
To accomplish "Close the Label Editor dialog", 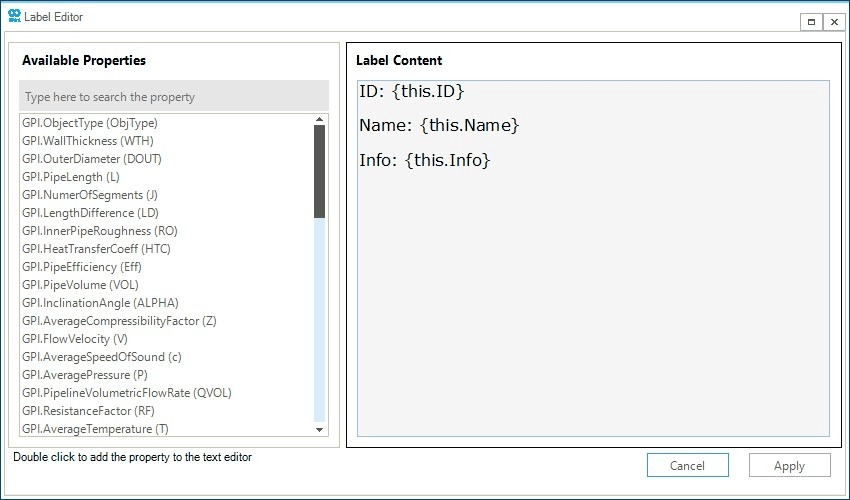I will [x=834, y=22].
